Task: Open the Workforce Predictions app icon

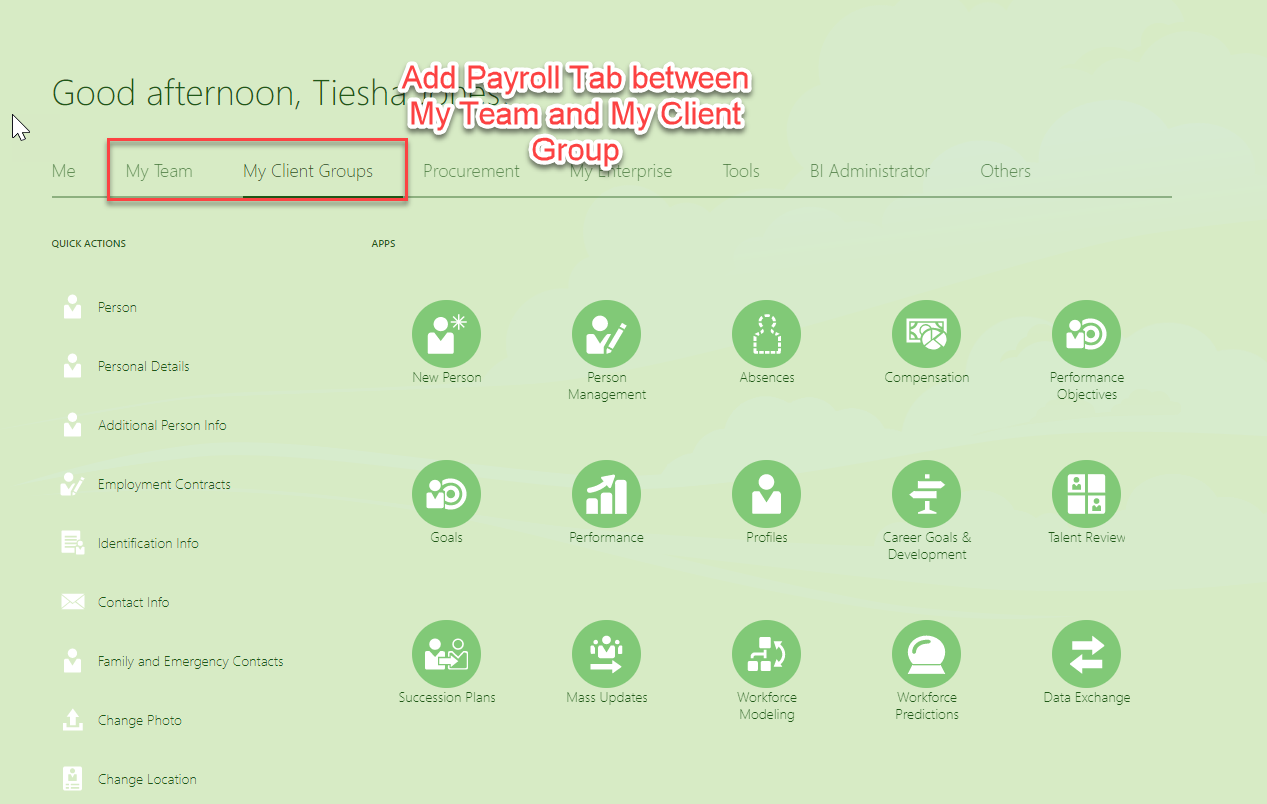Action: (926, 654)
